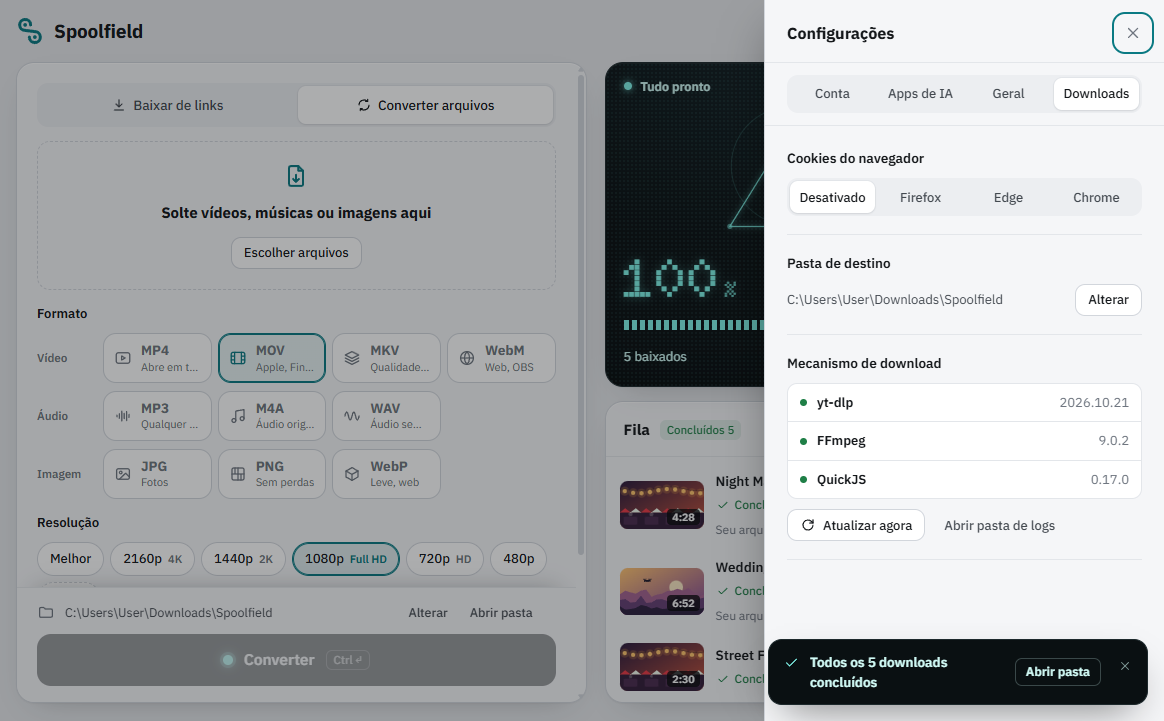Choose 720p HD resolution
1164x721 pixels.
445,559
